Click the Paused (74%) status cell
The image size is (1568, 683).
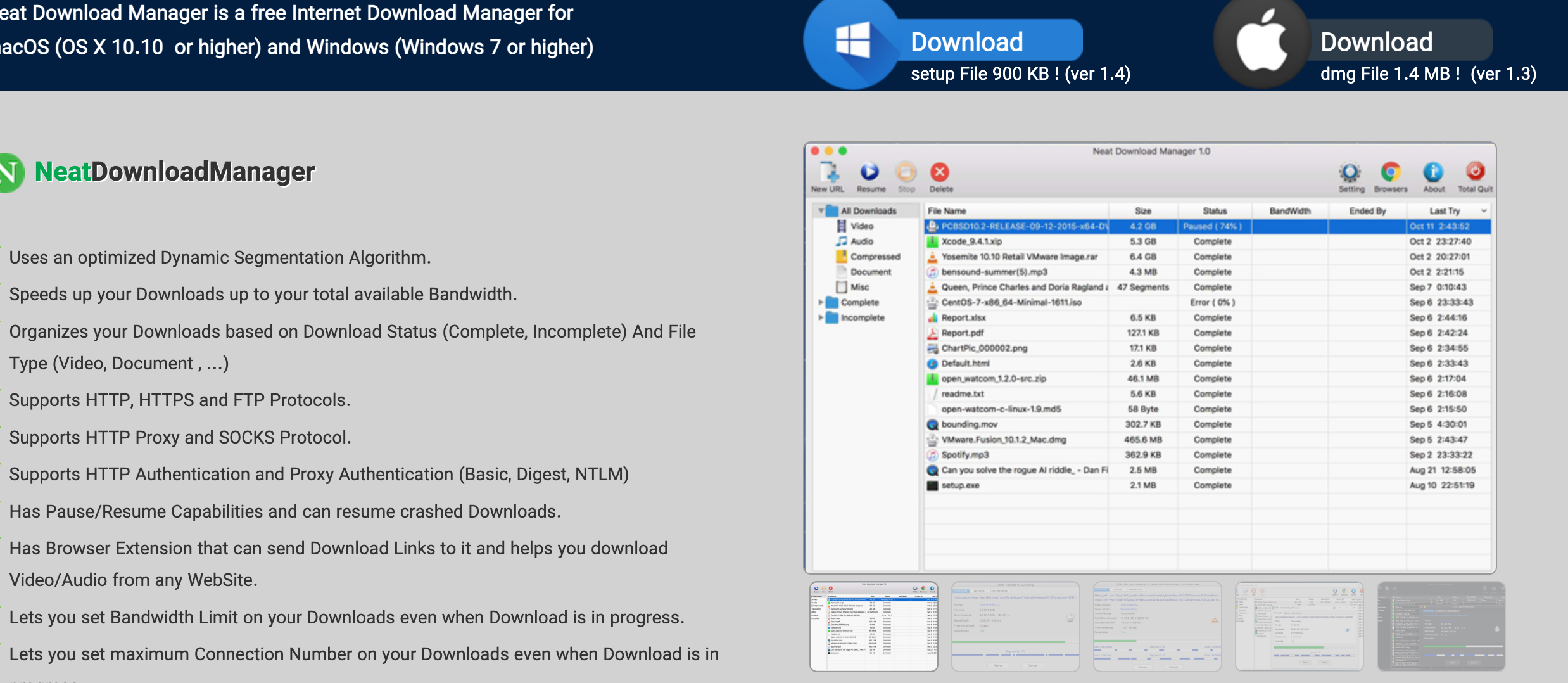pyautogui.click(x=1213, y=226)
